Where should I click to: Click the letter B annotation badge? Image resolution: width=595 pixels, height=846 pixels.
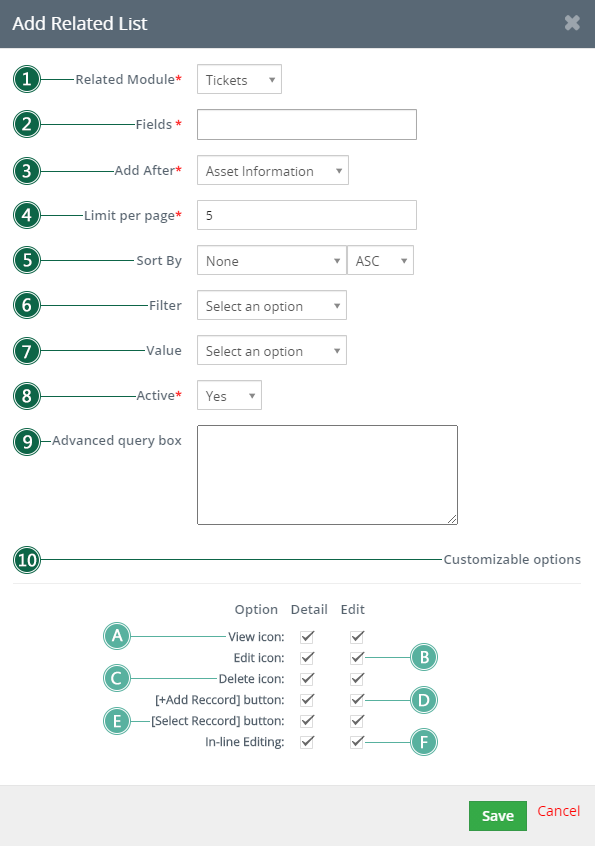(424, 657)
